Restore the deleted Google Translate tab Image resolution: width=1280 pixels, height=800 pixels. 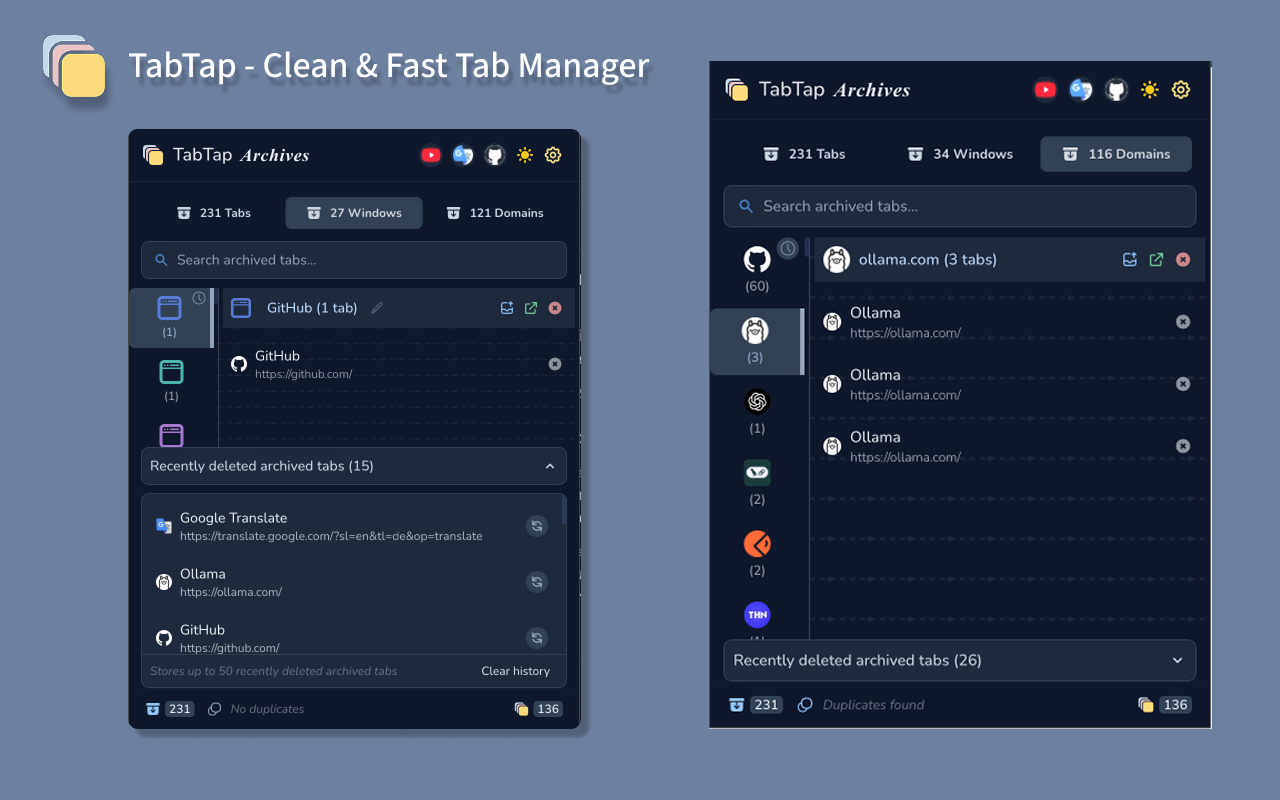[x=537, y=525]
